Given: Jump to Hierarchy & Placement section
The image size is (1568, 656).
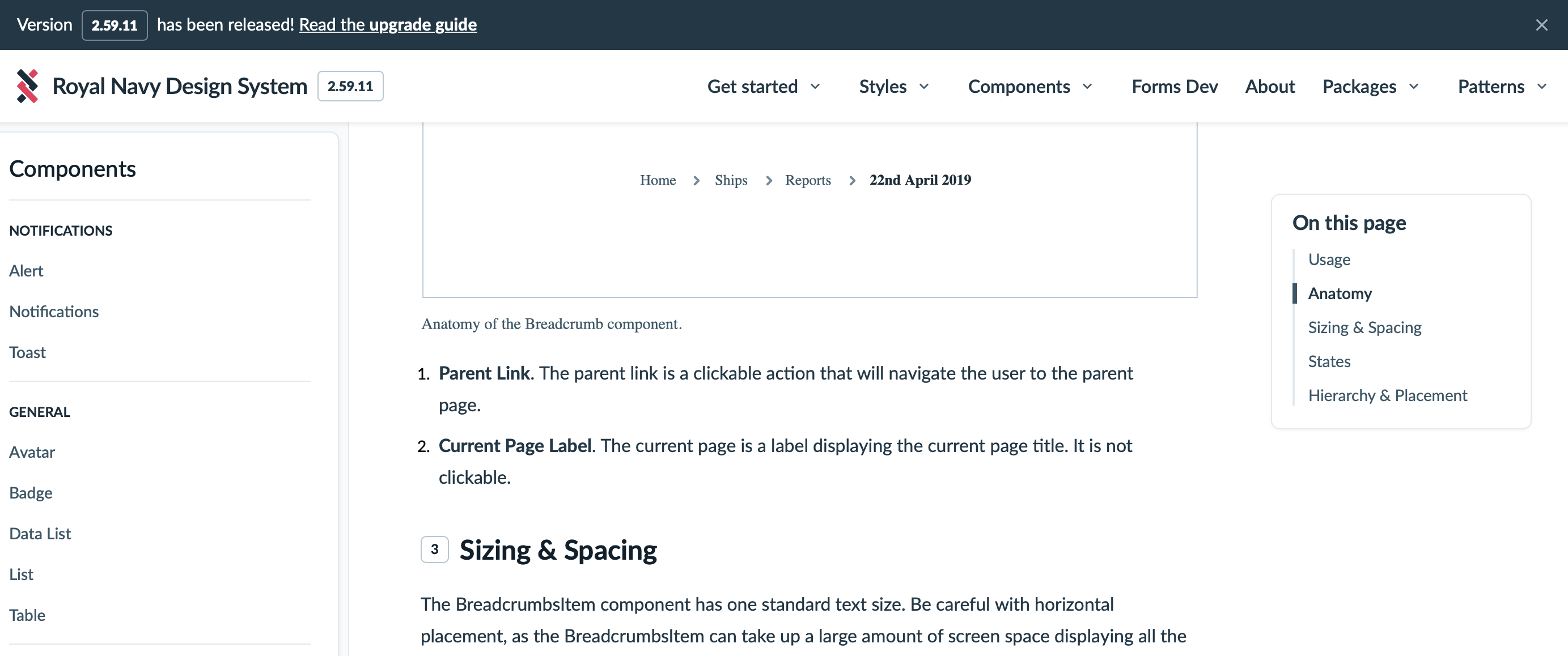Looking at the screenshot, I should point(1387,395).
